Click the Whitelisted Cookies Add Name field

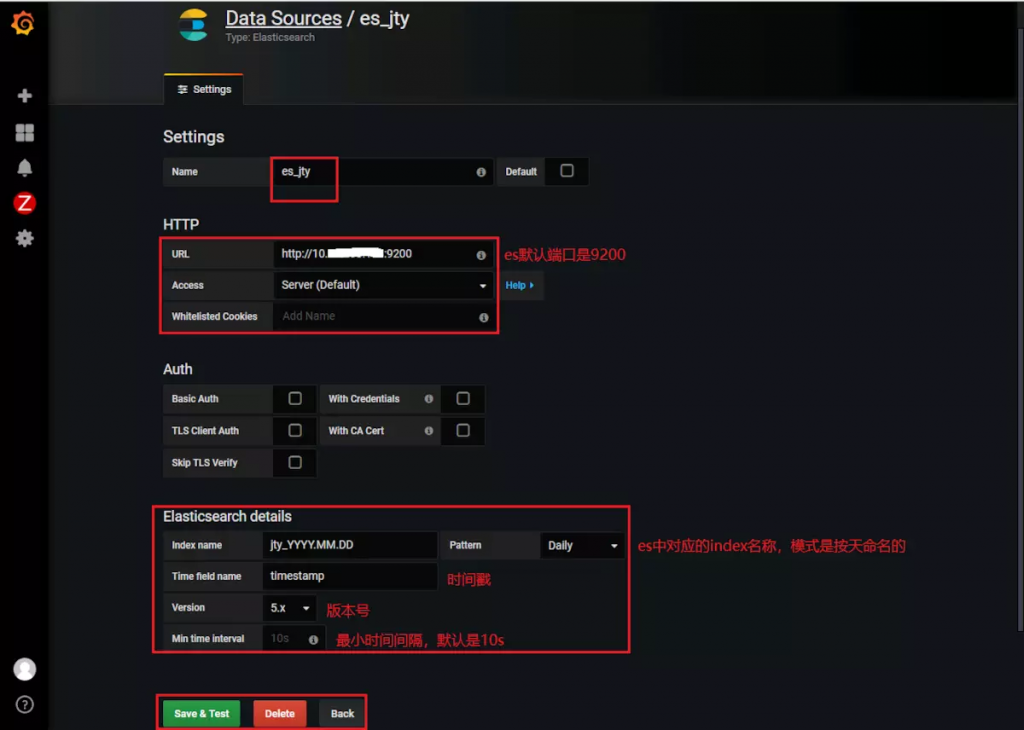point(383,316)
